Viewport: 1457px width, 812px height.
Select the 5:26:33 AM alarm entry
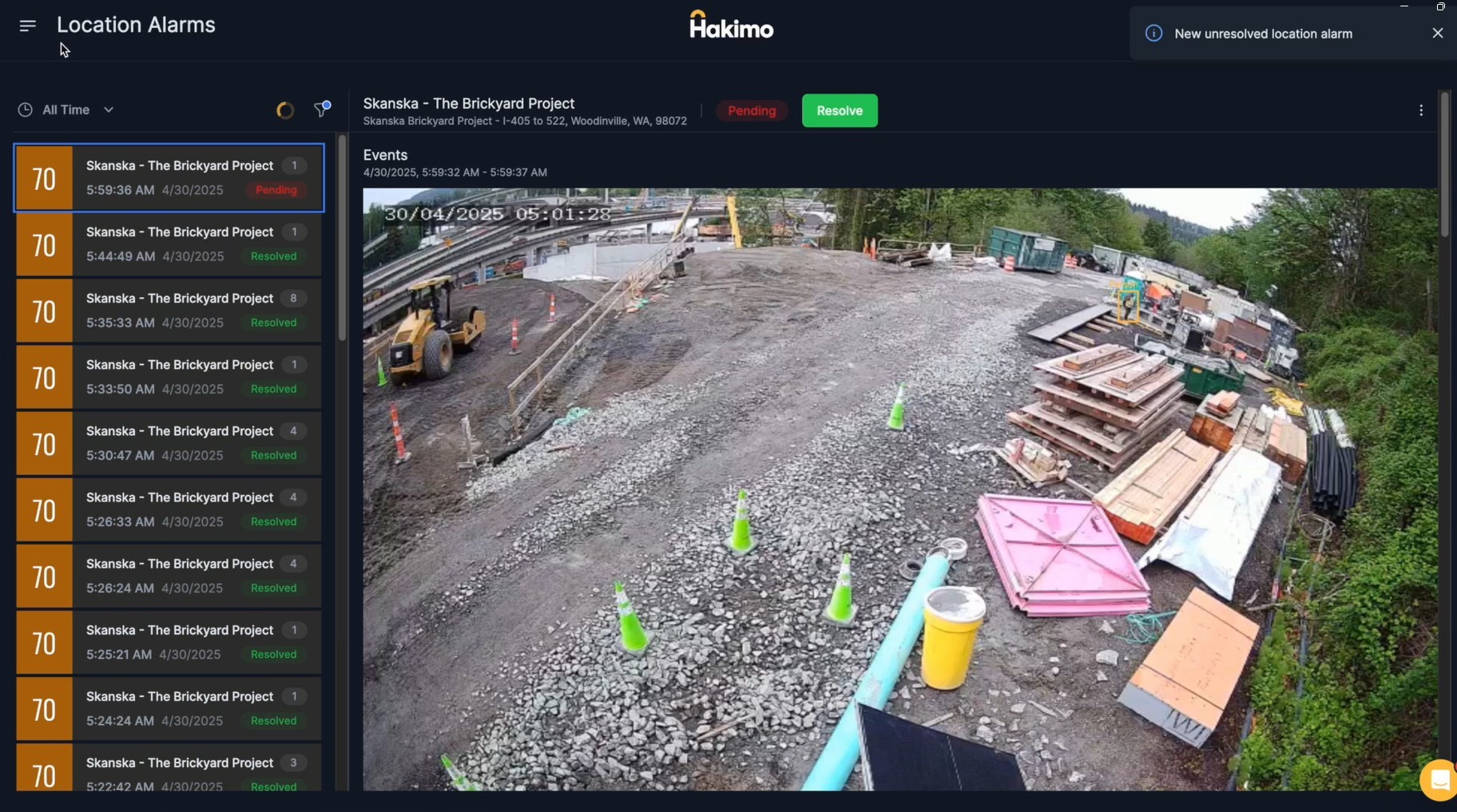[169, 509]
